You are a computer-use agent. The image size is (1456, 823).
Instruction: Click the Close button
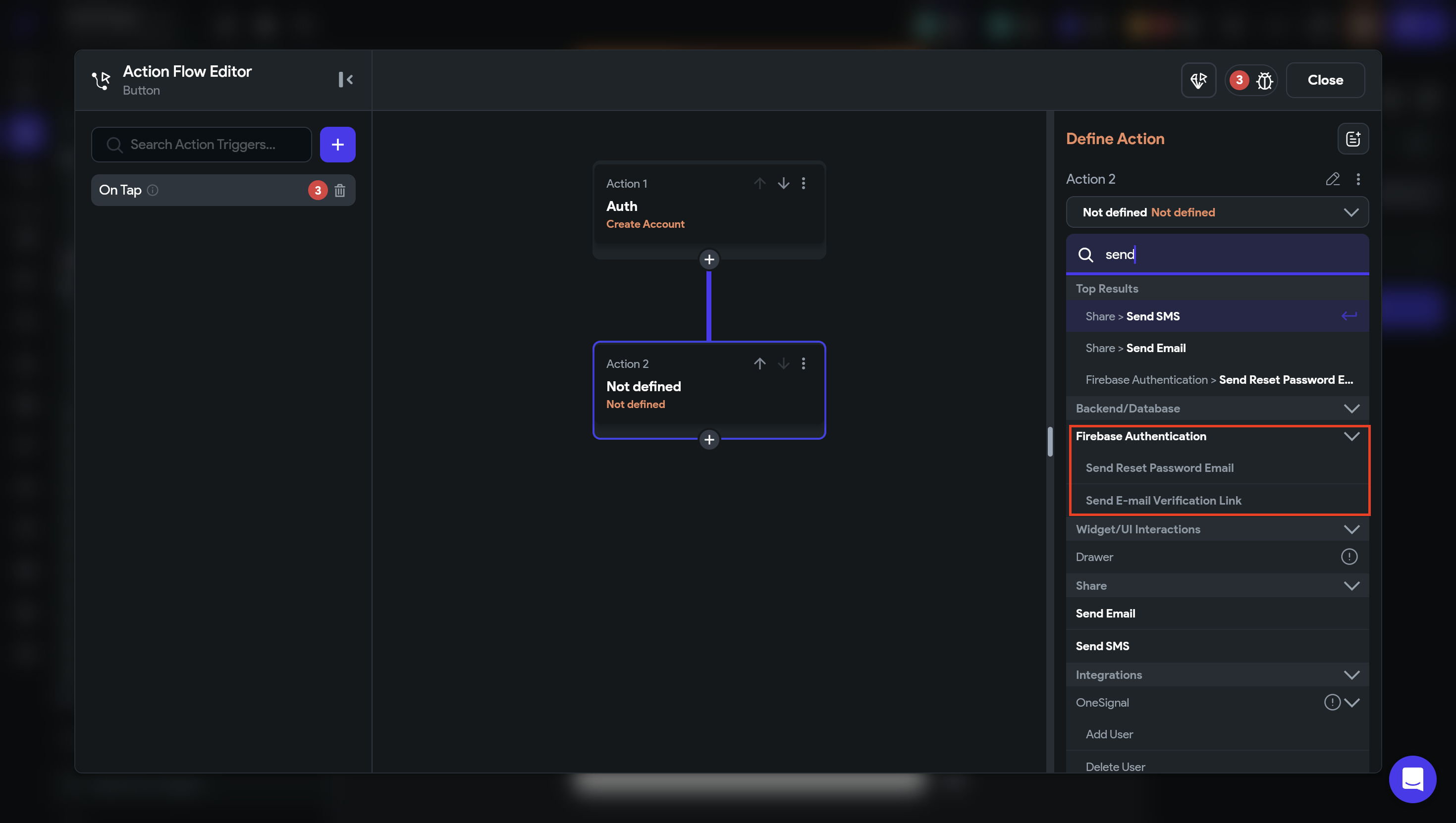[1325, 80]
